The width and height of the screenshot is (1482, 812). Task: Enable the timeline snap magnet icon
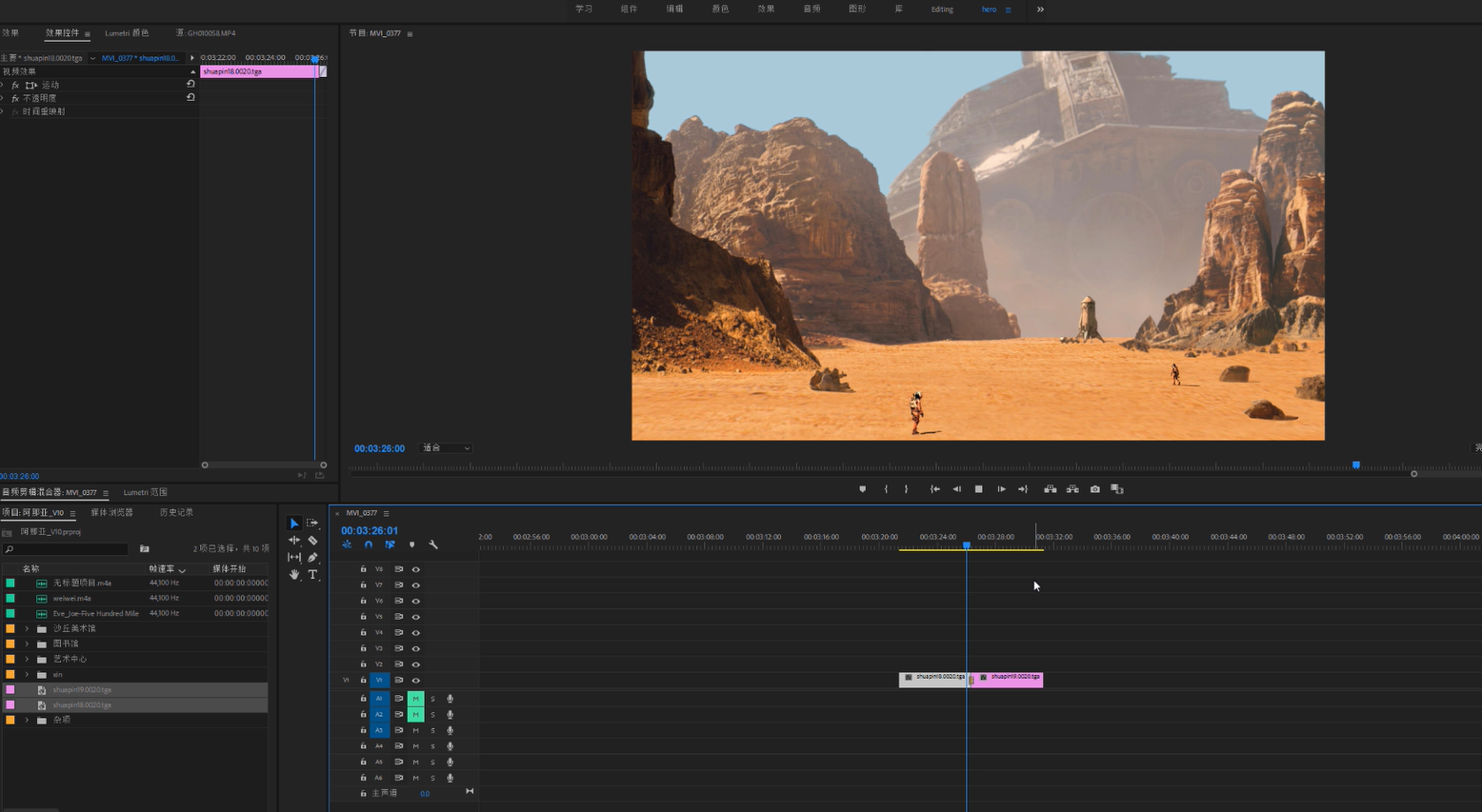click(369, 545)
